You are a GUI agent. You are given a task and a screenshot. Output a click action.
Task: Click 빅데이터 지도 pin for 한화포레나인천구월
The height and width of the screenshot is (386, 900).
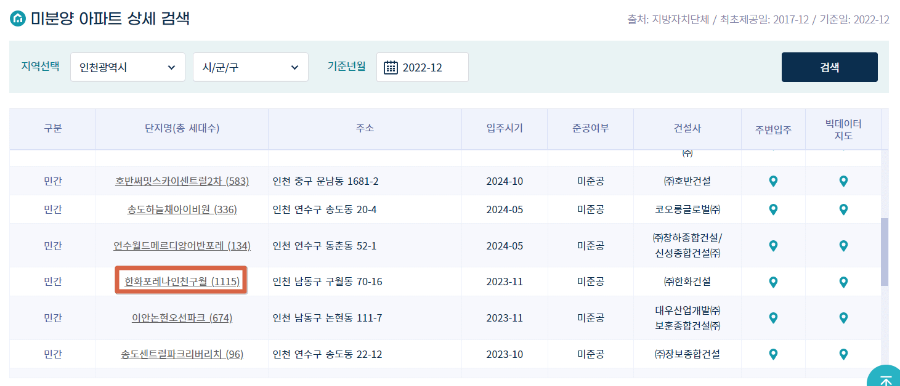tap(843, 282)
